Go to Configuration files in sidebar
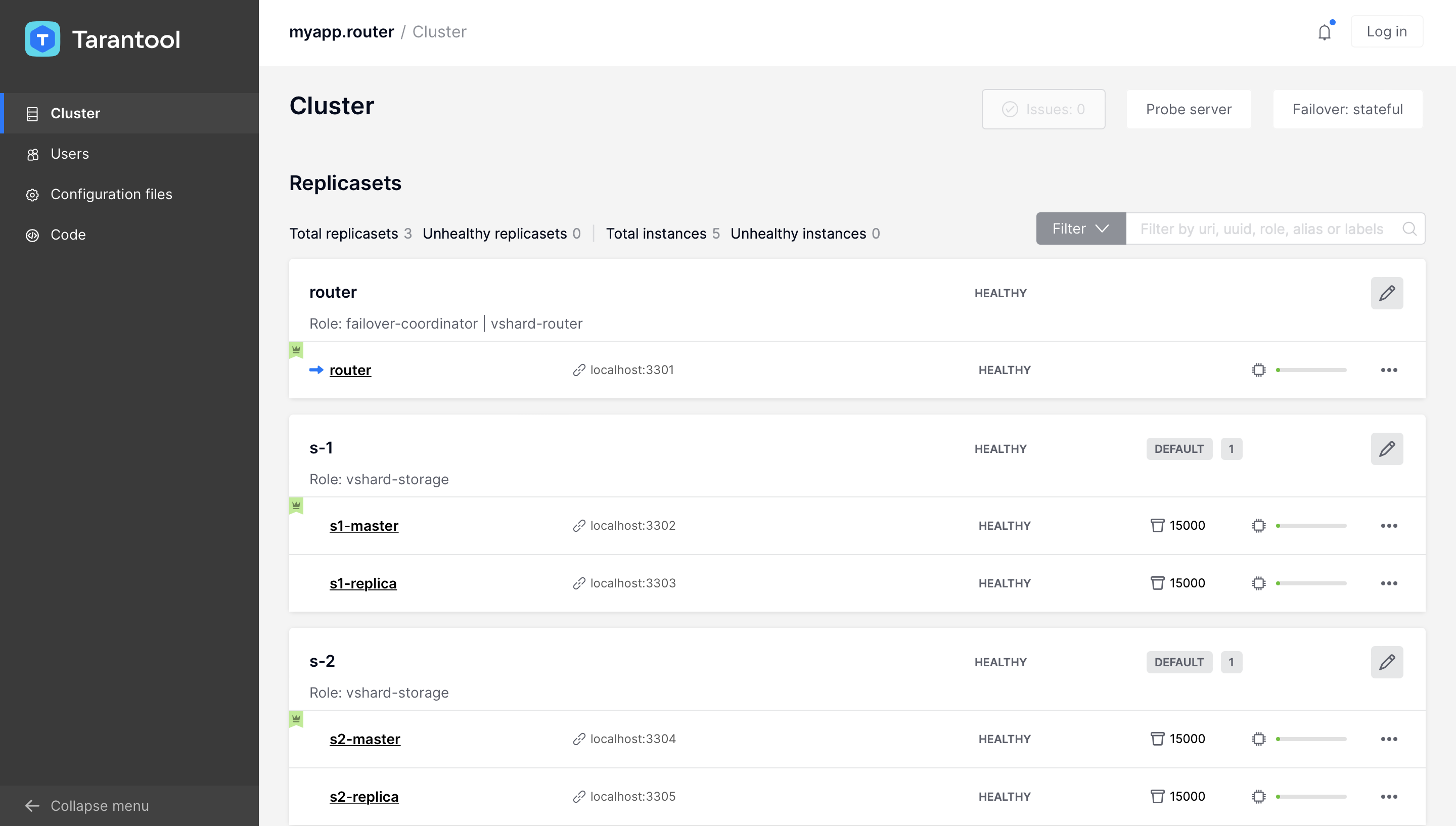Viewport: 1456px width, 826px height. click(x=111, y=194)
